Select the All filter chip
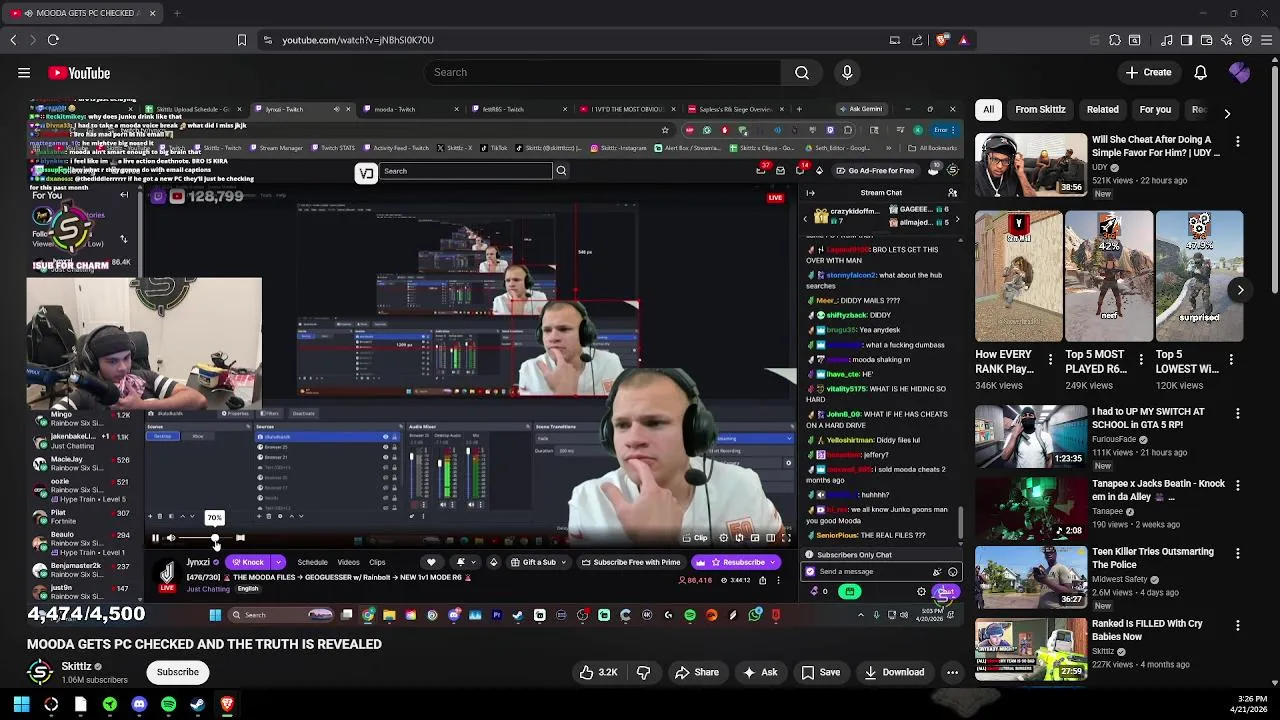Image resolution: width=1280 pixels, height=720 pixels. coord(988,109)
